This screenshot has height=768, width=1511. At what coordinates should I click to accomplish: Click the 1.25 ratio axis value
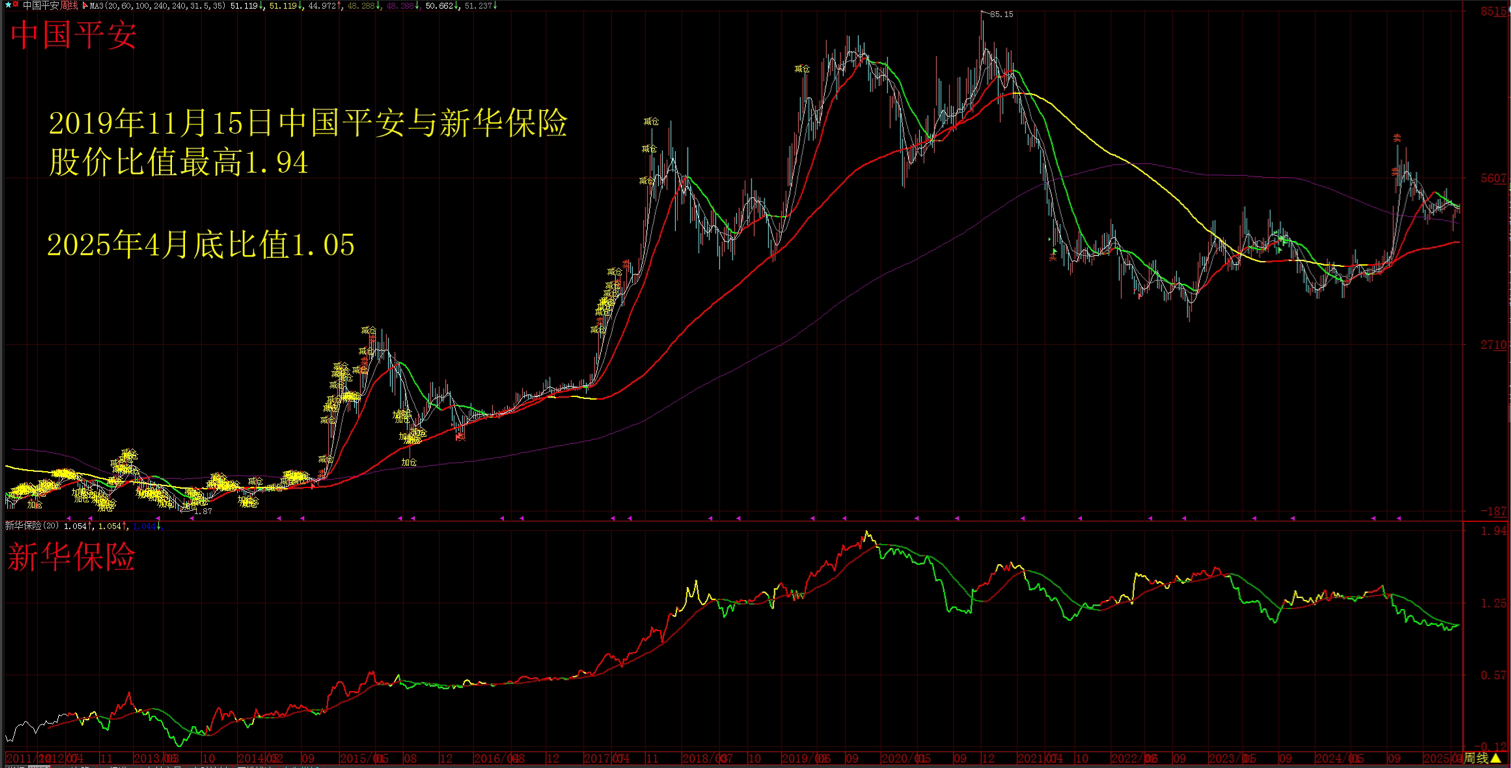(x=1494, y=603)
